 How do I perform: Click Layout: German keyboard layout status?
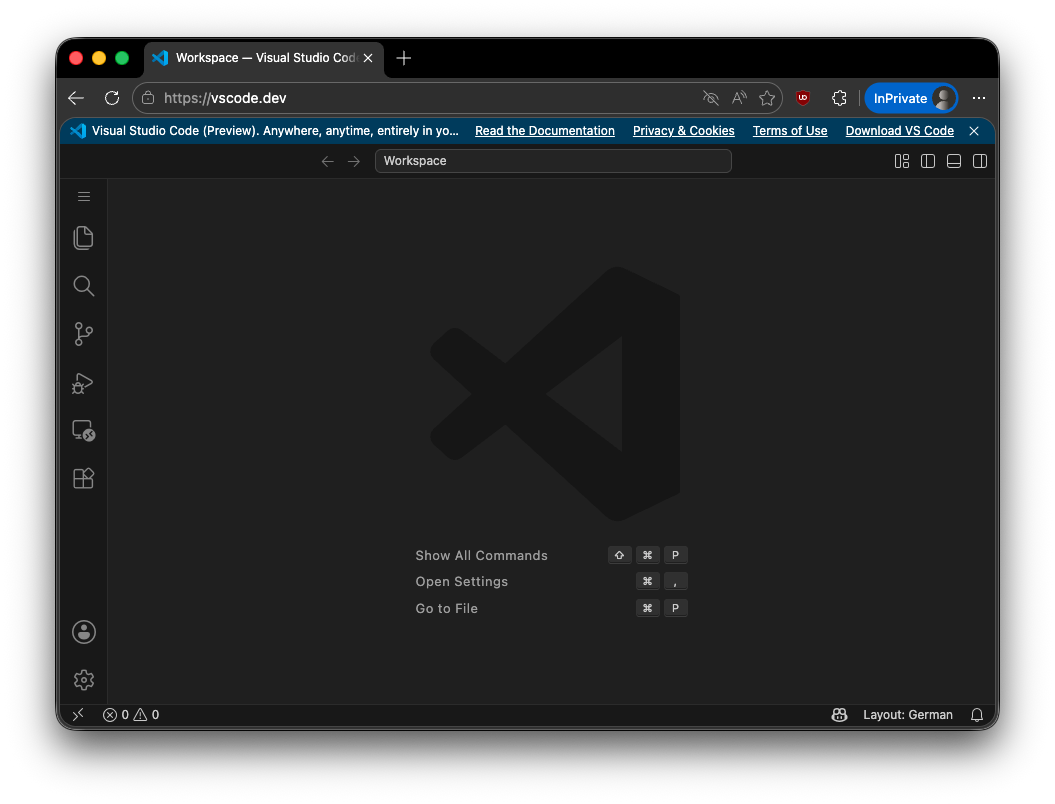[x=908, y=715]
